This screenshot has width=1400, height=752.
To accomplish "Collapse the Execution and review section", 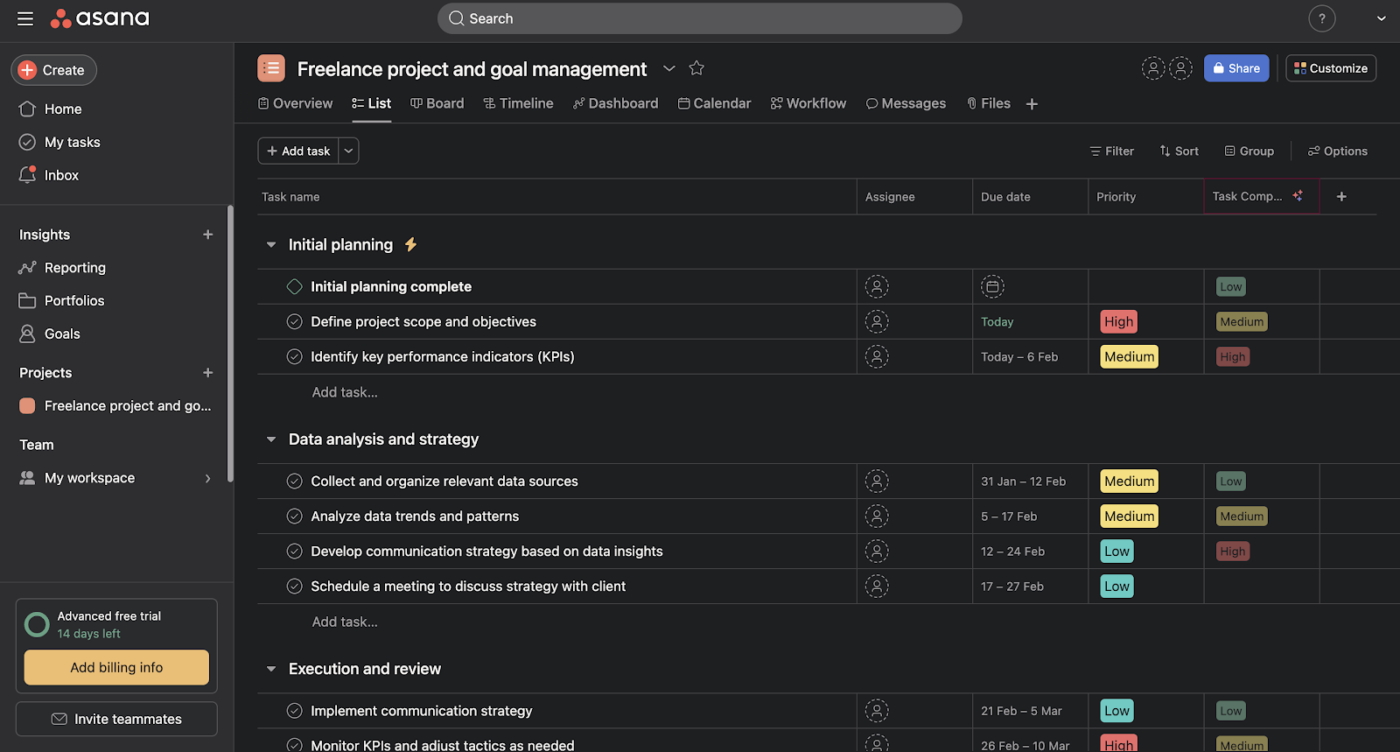I will click(x=271, y=669).
